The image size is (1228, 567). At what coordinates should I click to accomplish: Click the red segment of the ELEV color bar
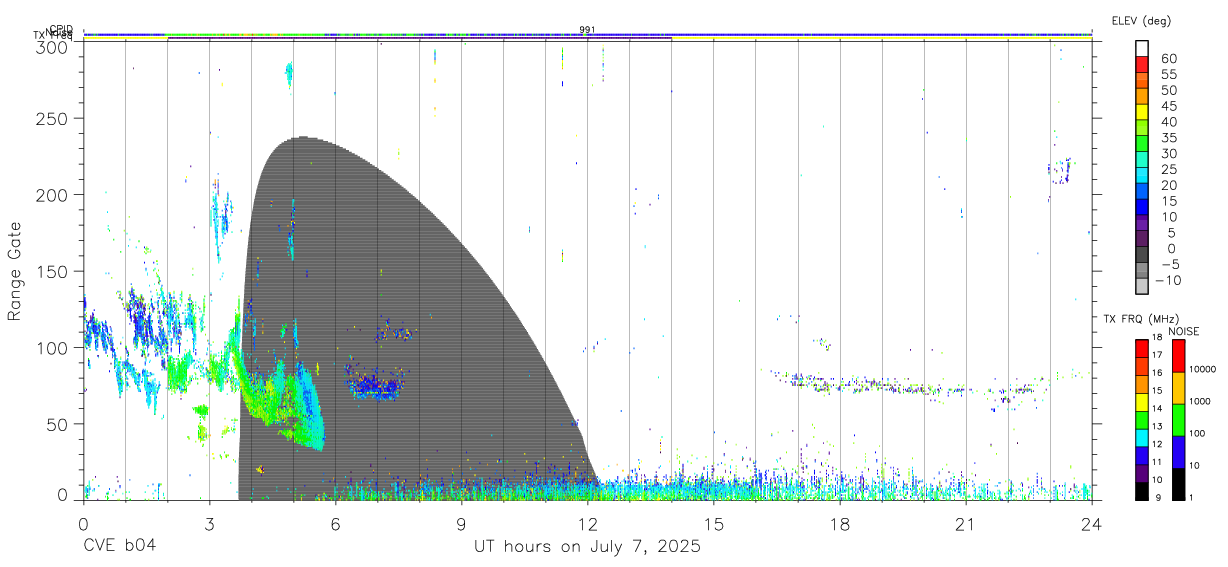tap(1143, 63)
